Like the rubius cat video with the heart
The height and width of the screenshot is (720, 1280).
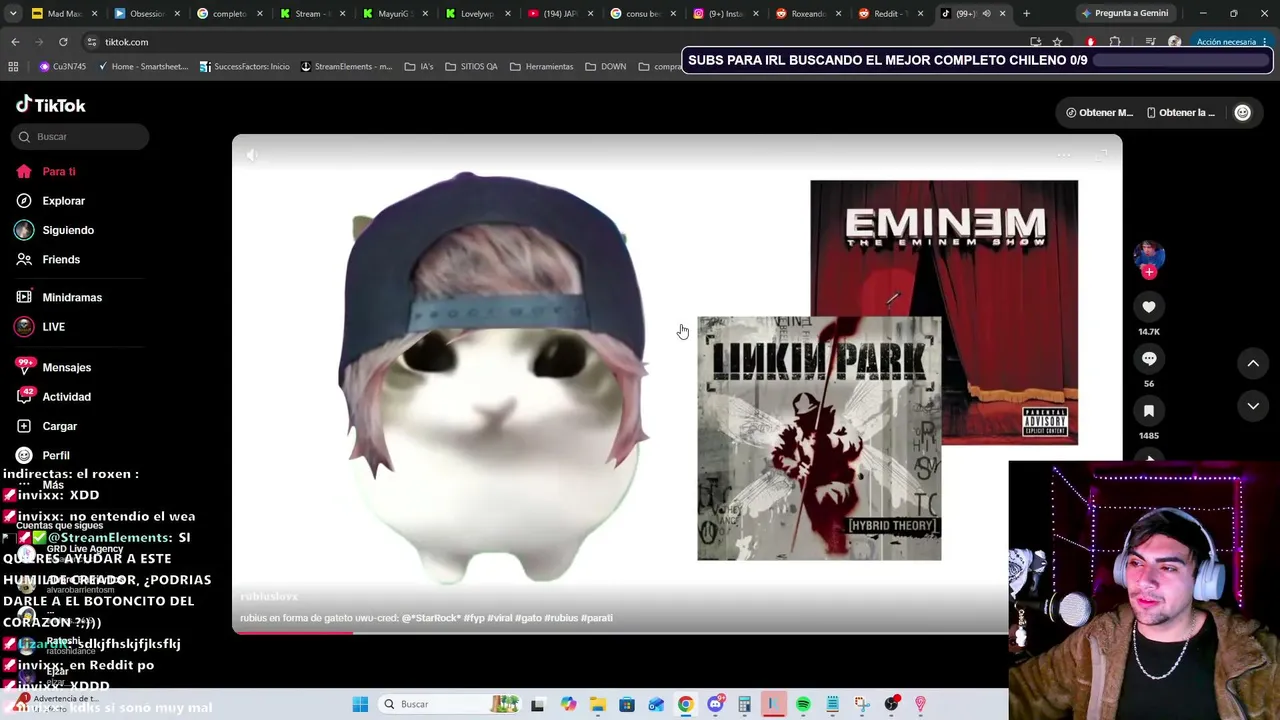(x=1149, y=307)
